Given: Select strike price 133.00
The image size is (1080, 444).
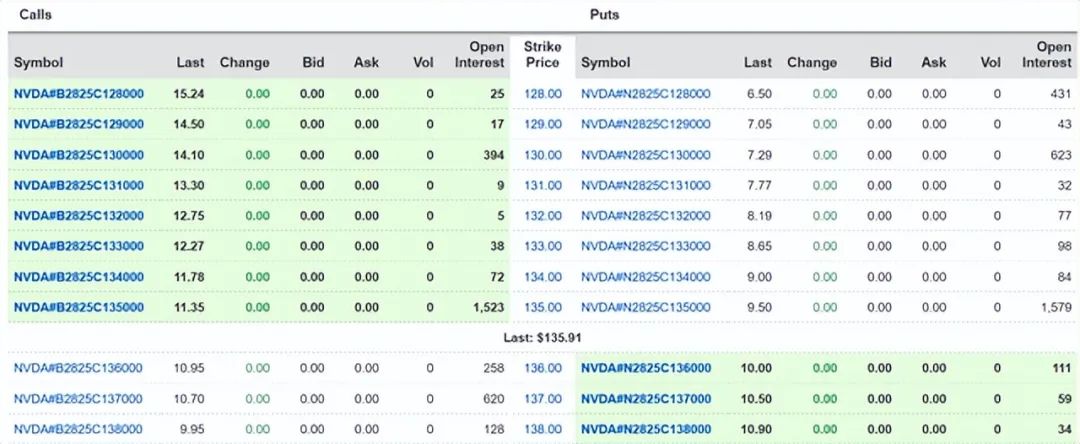Looking at the screenshot, I should click(x=543, y=246).
